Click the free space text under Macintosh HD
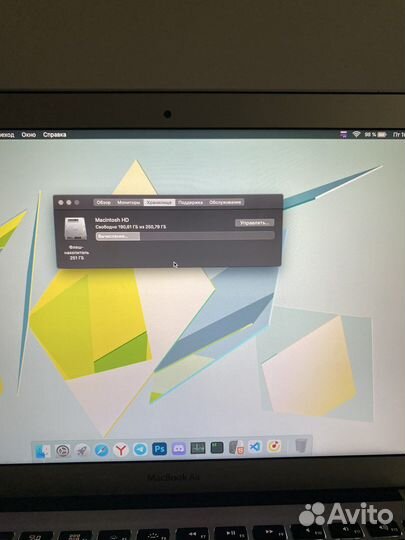The width and height of the screenshot is (405, 540). pyautogui.click(x=131, y=227)
